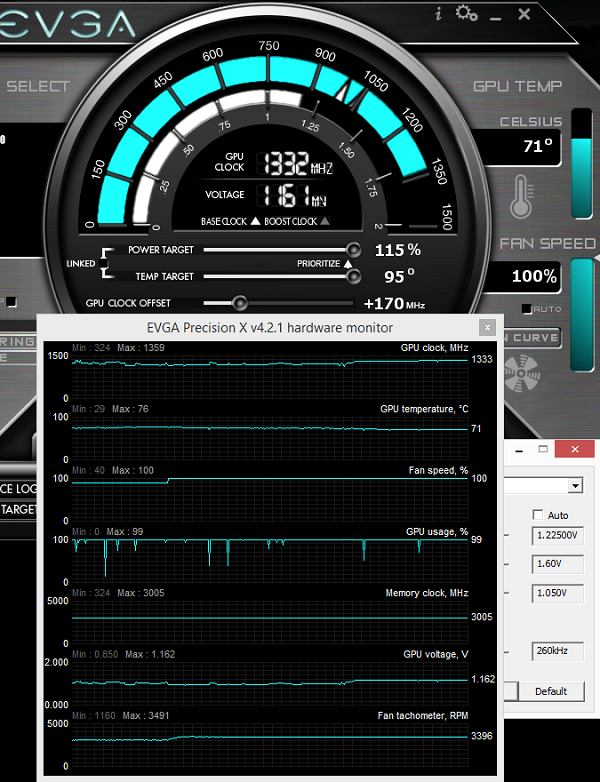Click the Min 1160 Max 3491 label
This screenshot has width=600, height=782.
(x=121, y=716)
